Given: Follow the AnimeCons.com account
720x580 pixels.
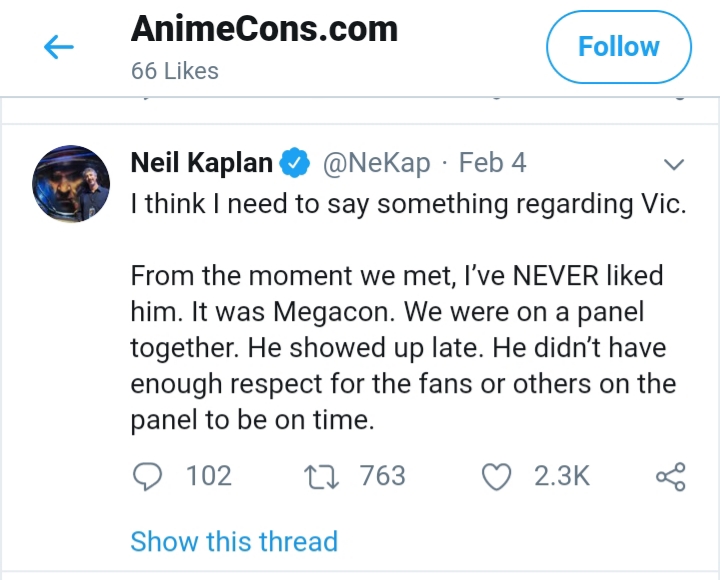Looking at the screenshot, I should click(619, 47).
